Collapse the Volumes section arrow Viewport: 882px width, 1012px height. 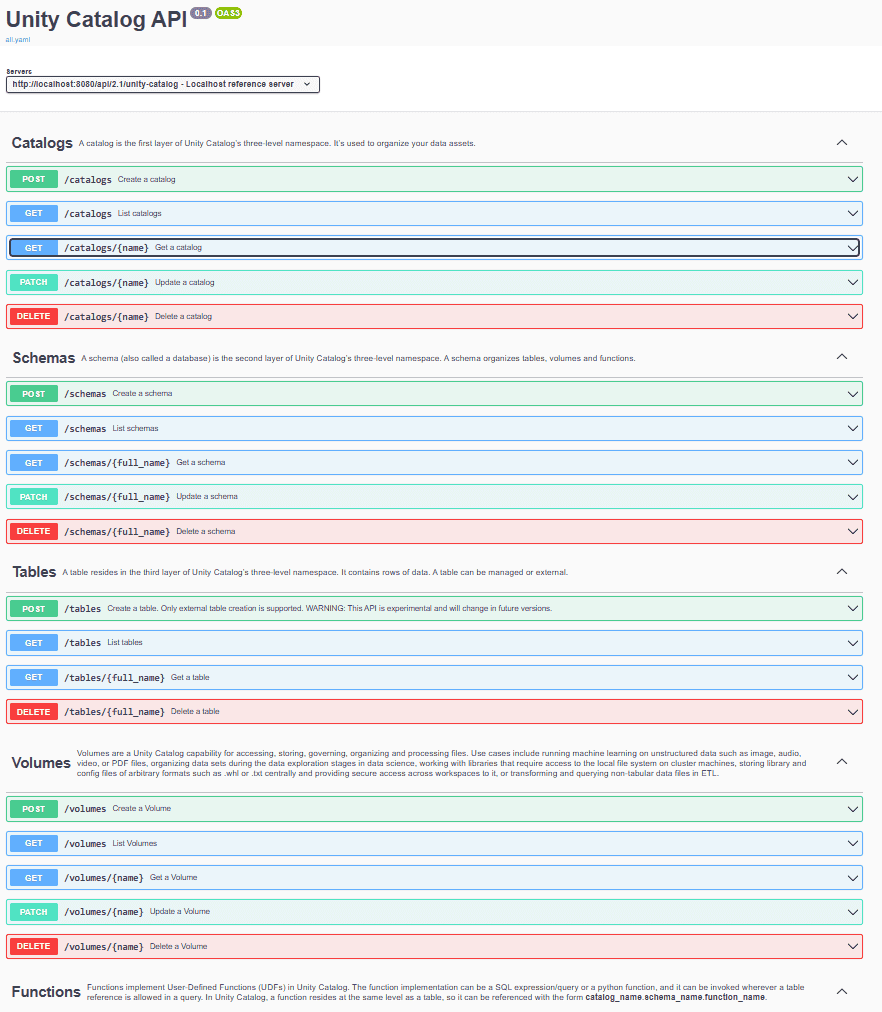coord(841,762)
